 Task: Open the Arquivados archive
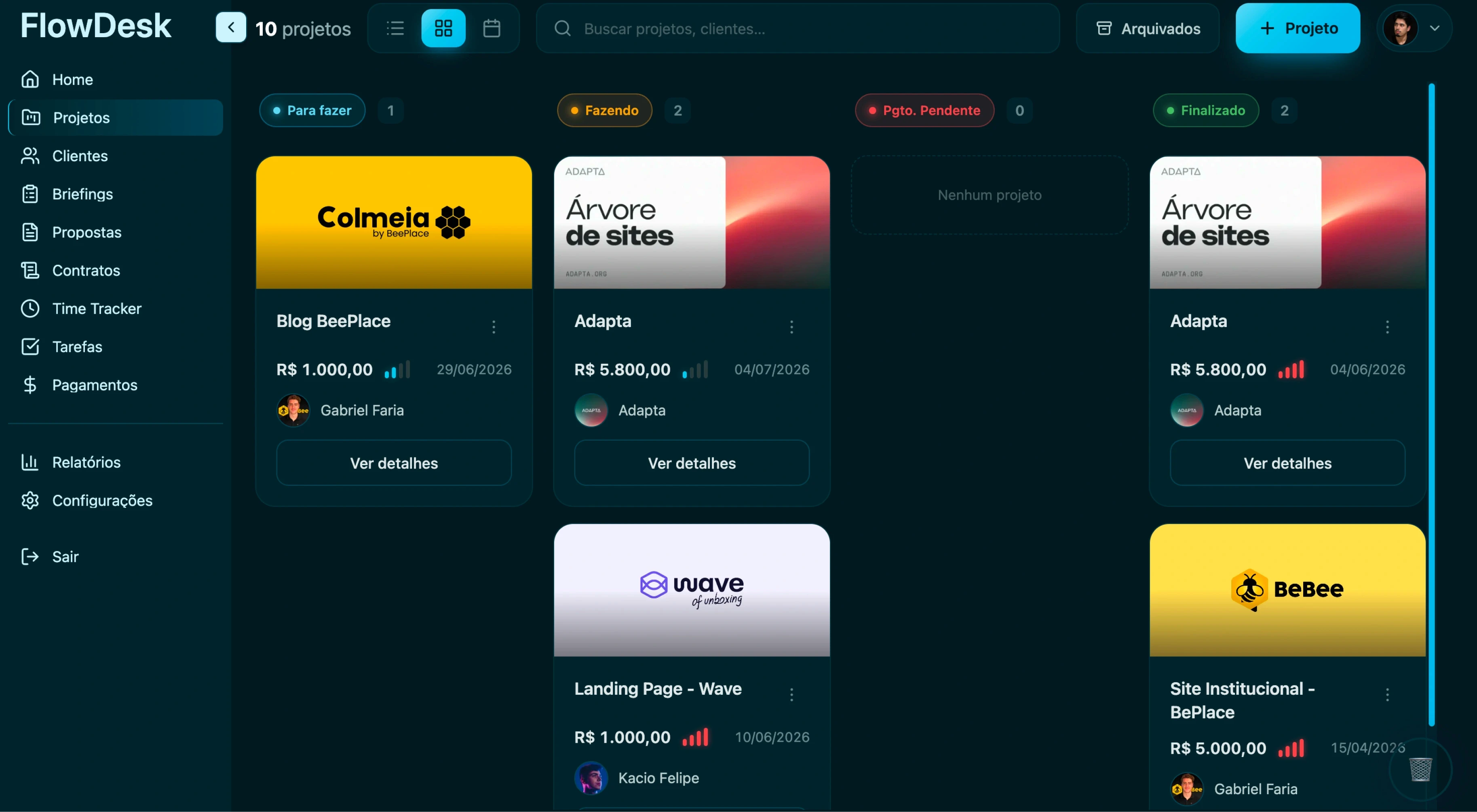point(1147,28)
